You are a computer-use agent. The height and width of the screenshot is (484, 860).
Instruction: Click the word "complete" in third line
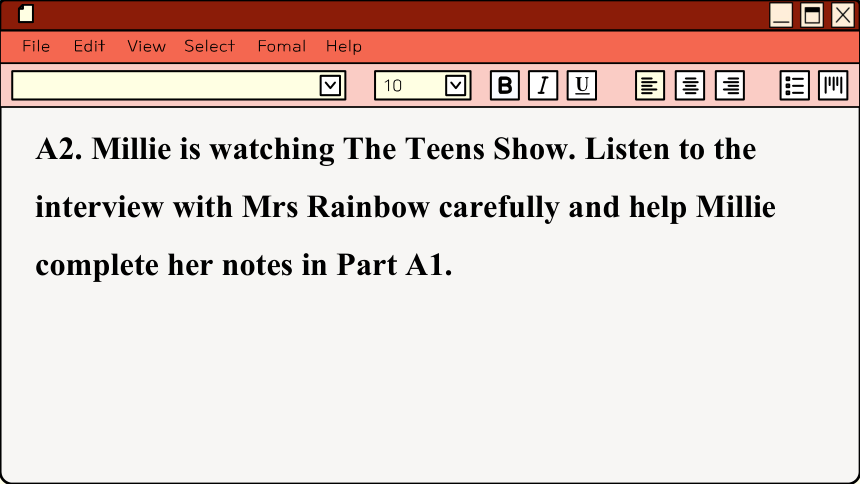[97, 266]
